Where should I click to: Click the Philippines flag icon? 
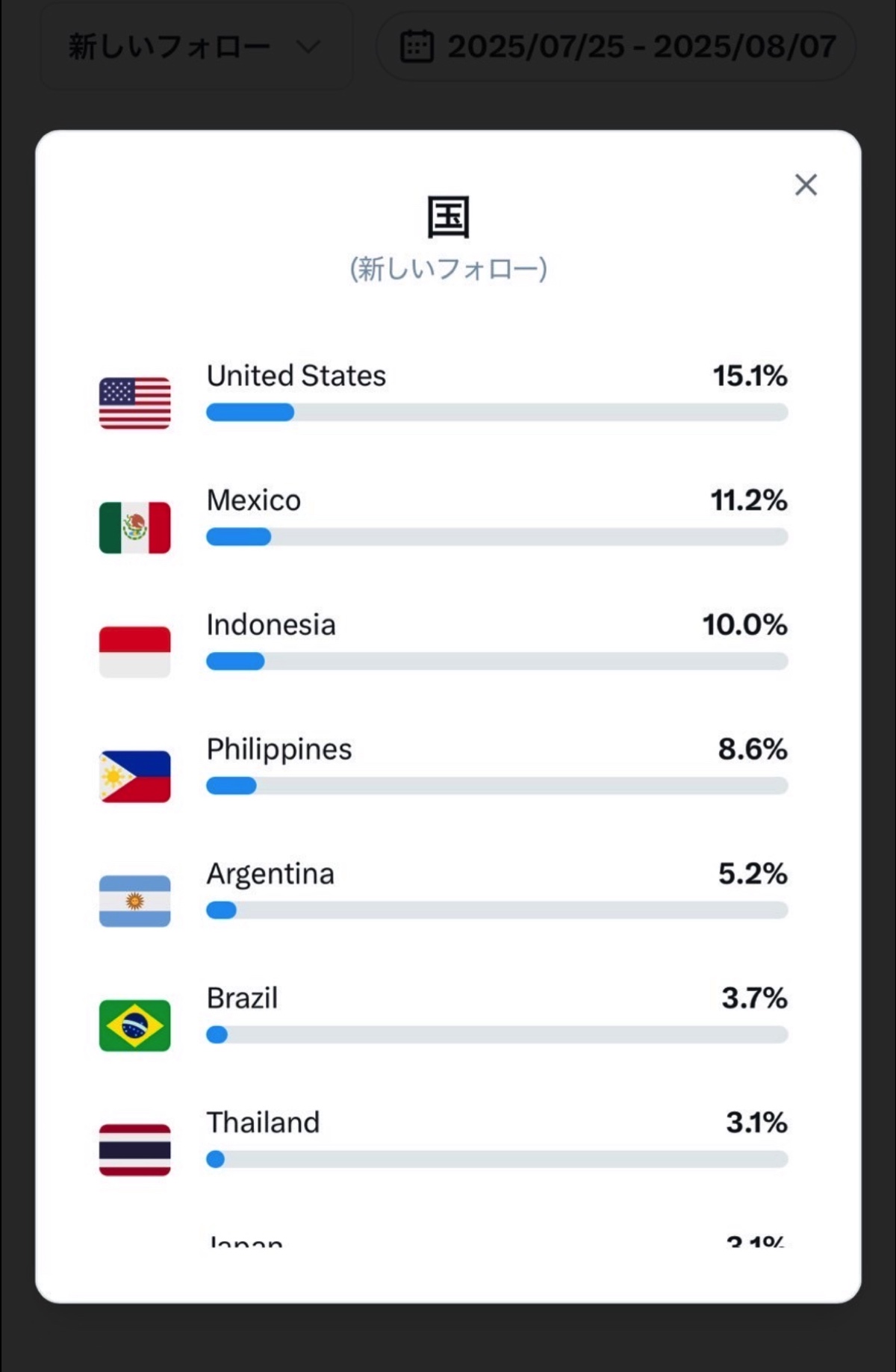click(x=134, y=775)
